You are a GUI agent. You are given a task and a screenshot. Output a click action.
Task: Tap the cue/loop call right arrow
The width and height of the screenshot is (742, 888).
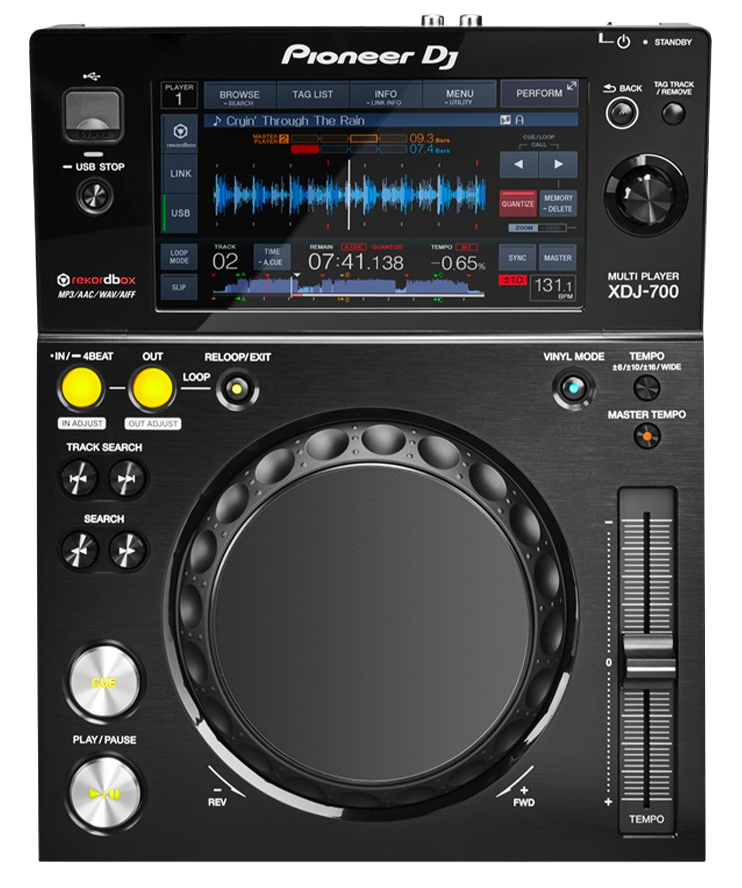[558, 164]
